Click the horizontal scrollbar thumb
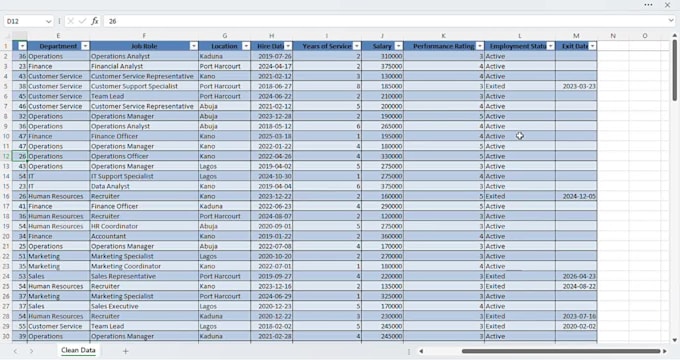 (561, 351)
